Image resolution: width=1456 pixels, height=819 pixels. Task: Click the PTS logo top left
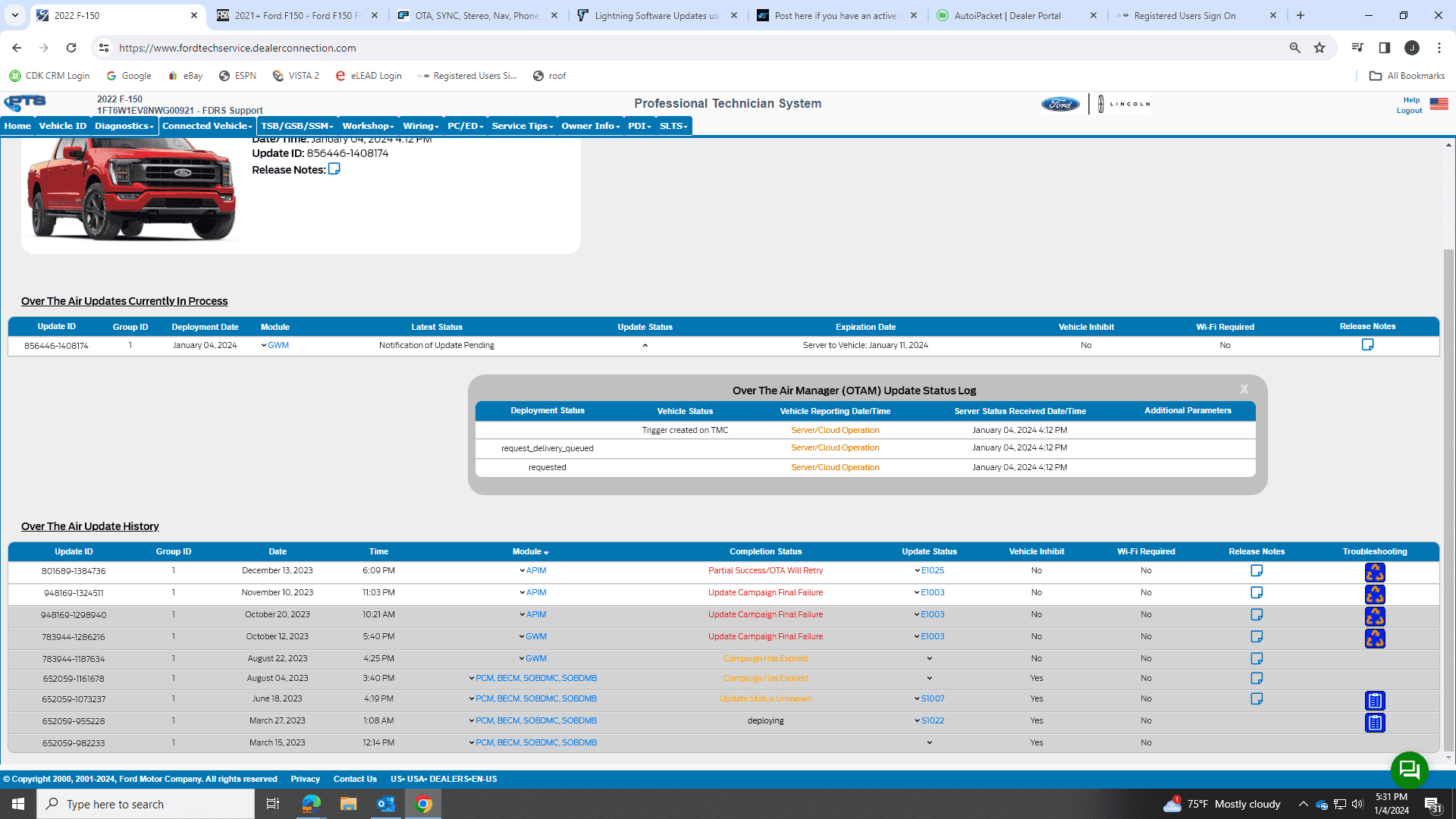[25, 102]
